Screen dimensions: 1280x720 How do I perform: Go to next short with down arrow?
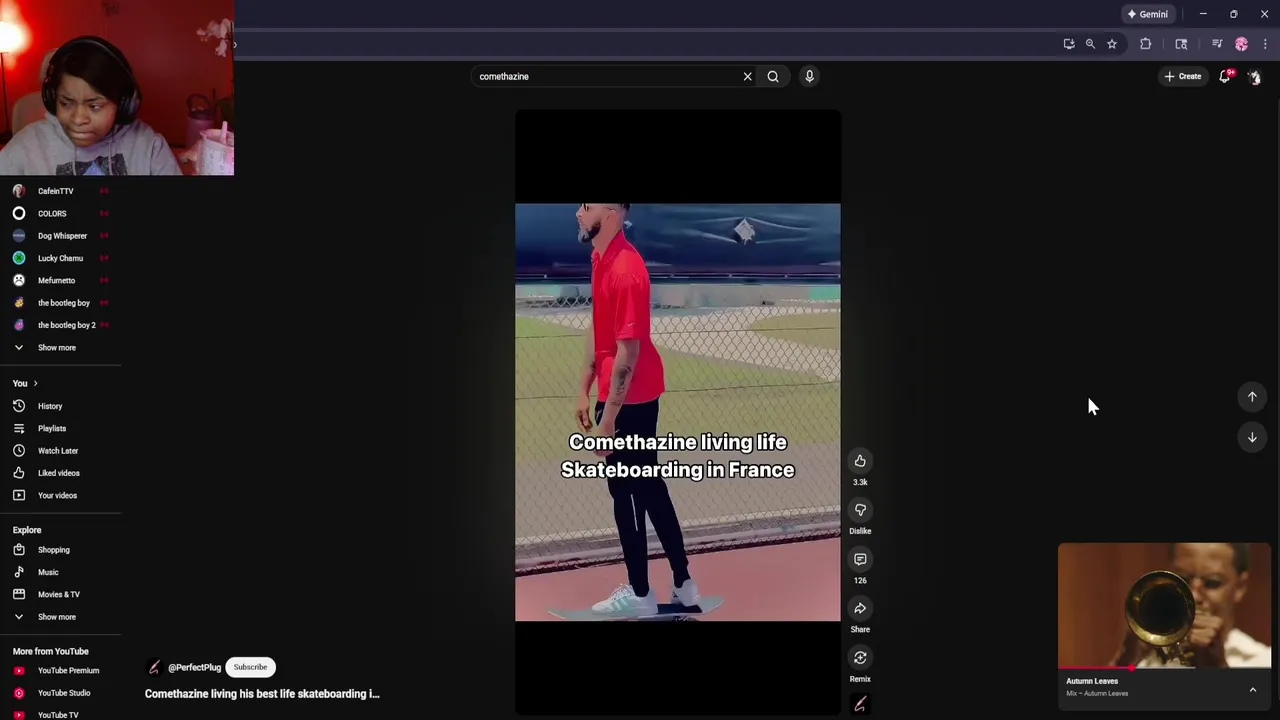(1252, 437)
